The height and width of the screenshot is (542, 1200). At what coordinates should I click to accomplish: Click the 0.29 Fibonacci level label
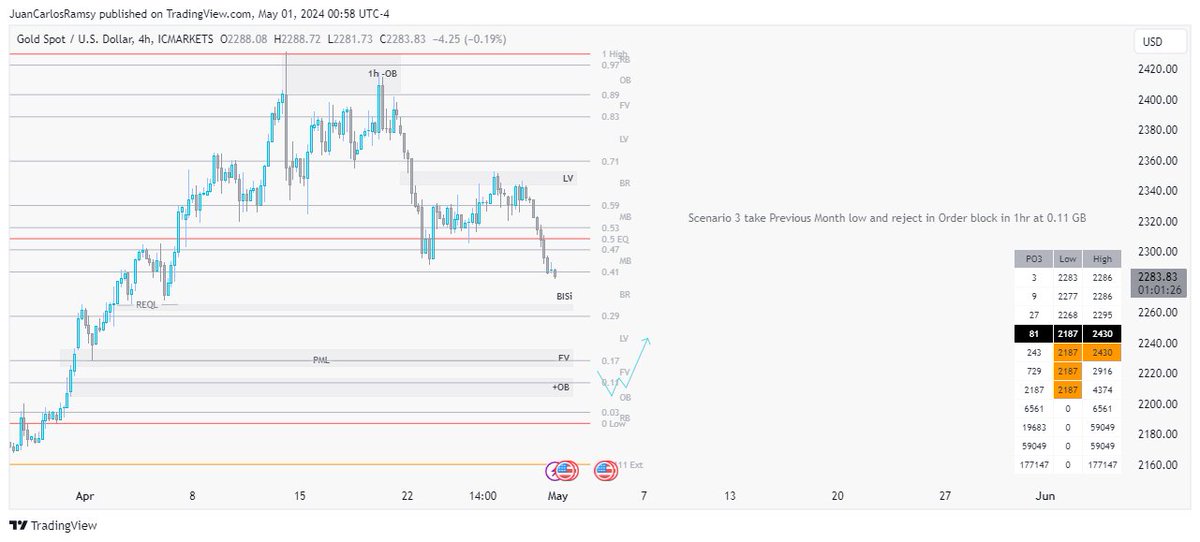coord(610,316)
